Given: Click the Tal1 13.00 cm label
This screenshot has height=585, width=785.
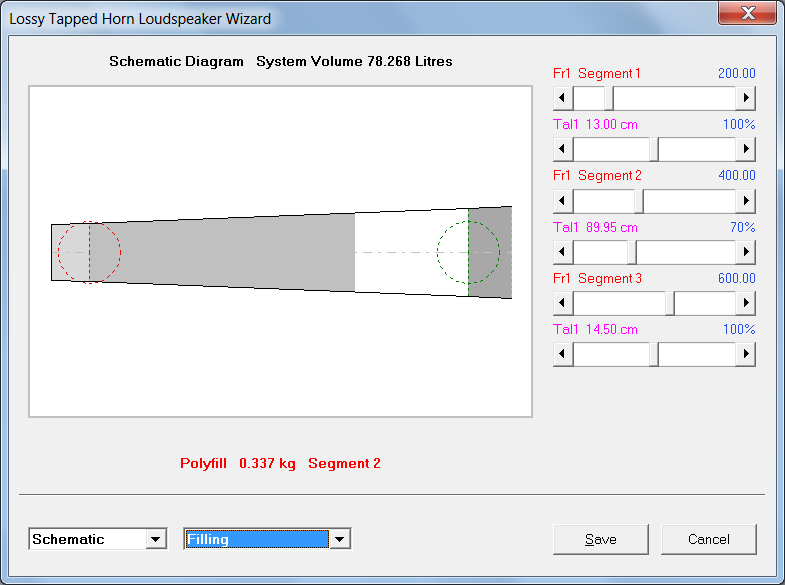Looking at the screenshot, I should coord(595,125).
